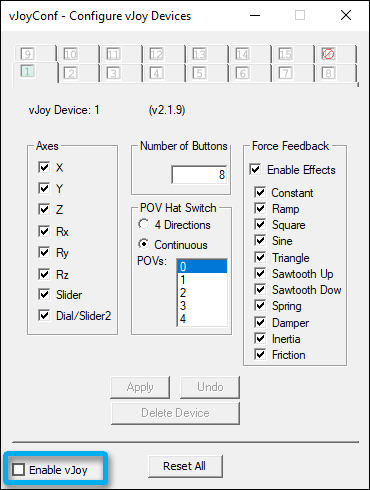The height and width of the screenshot is (490, 370).
Task: Disable the Enable Effects checkbox
Action: tap(255, 169)
